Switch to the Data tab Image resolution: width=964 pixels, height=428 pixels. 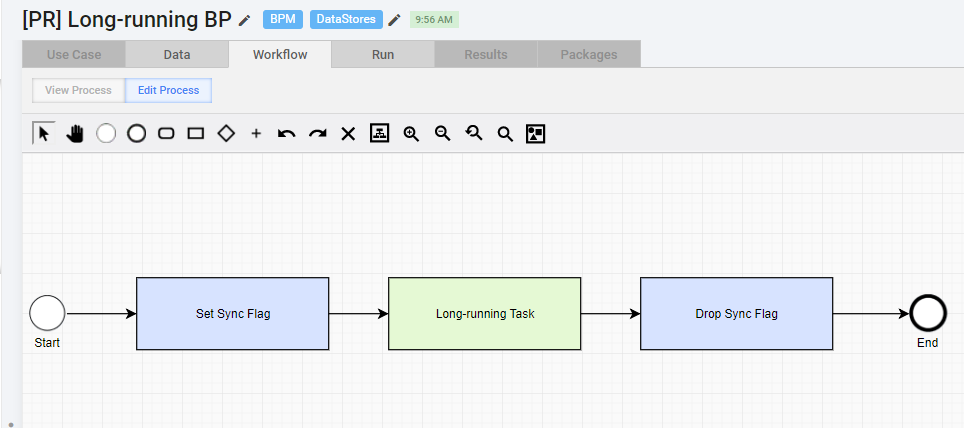176,54
